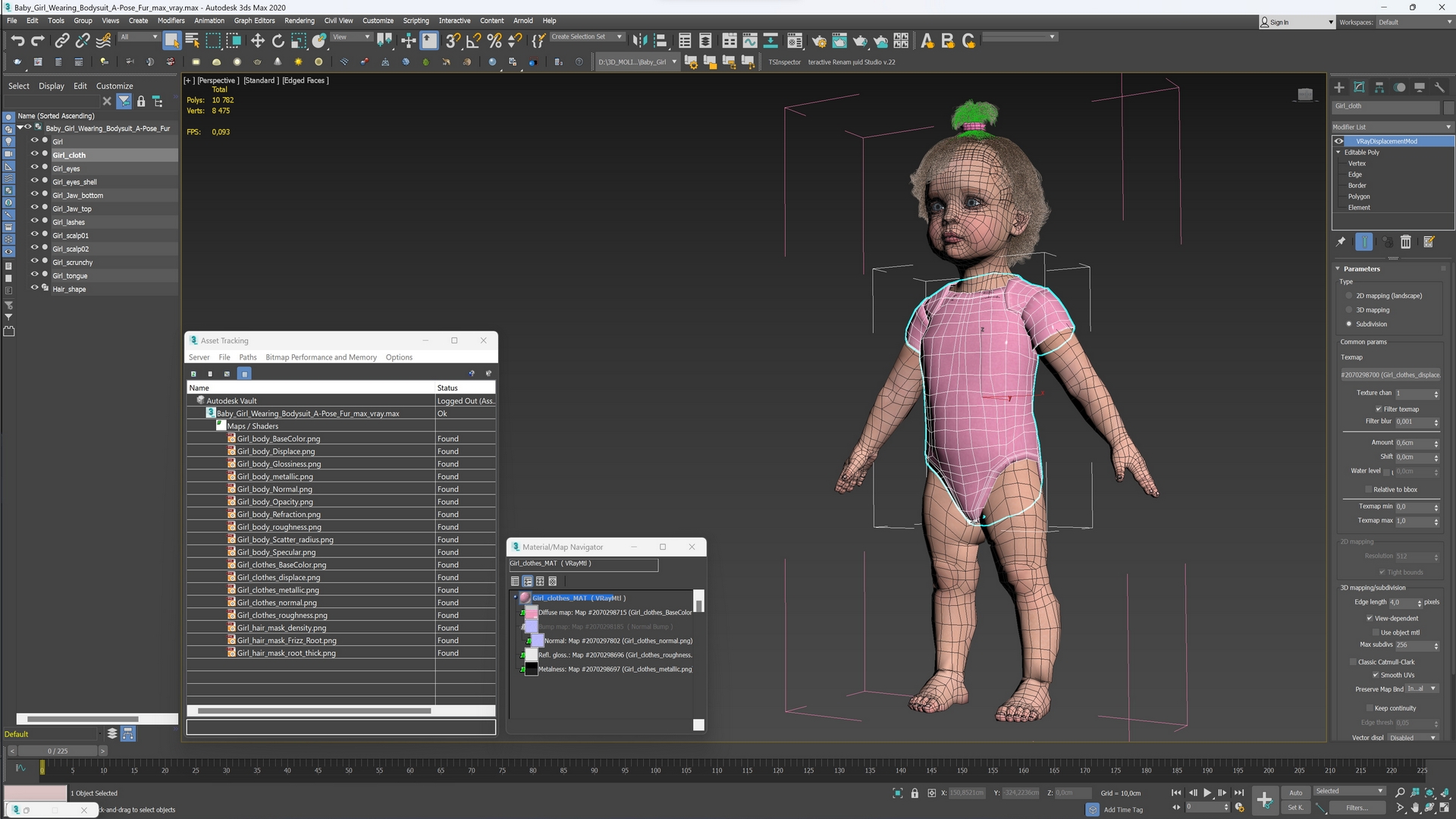Toggle the Selection Lock padlock icon
1456x819 pixels.
[x=915, y=793]
